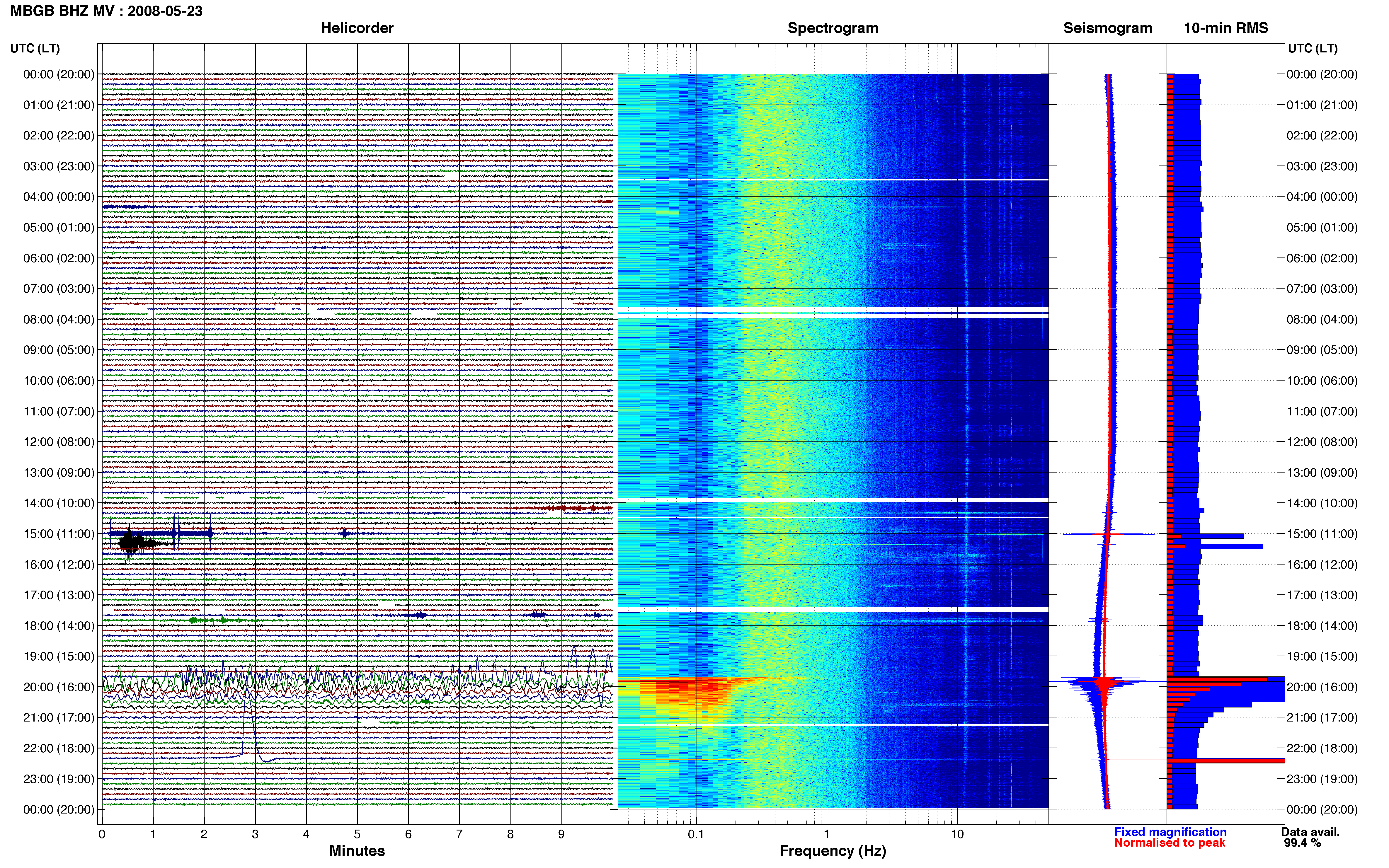Click the Minutes axis label
The width and height of the screenshot is (1389, 868).
(357, 851)
